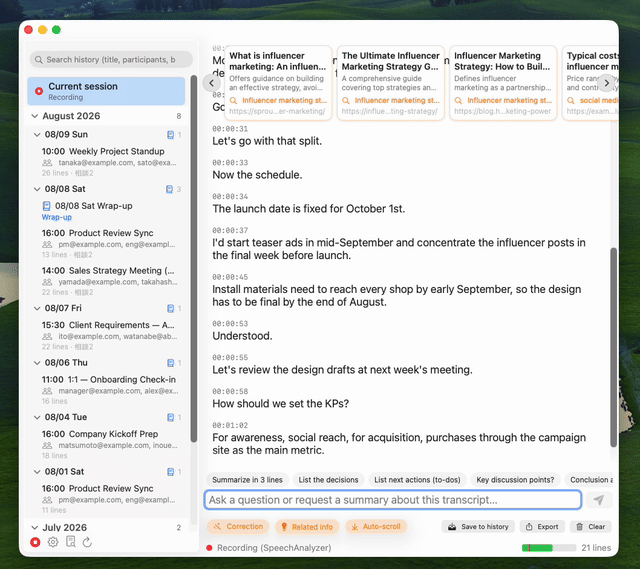
Task: Open the 14:00 Sales Strategy Meeting session
Action: 109,281
